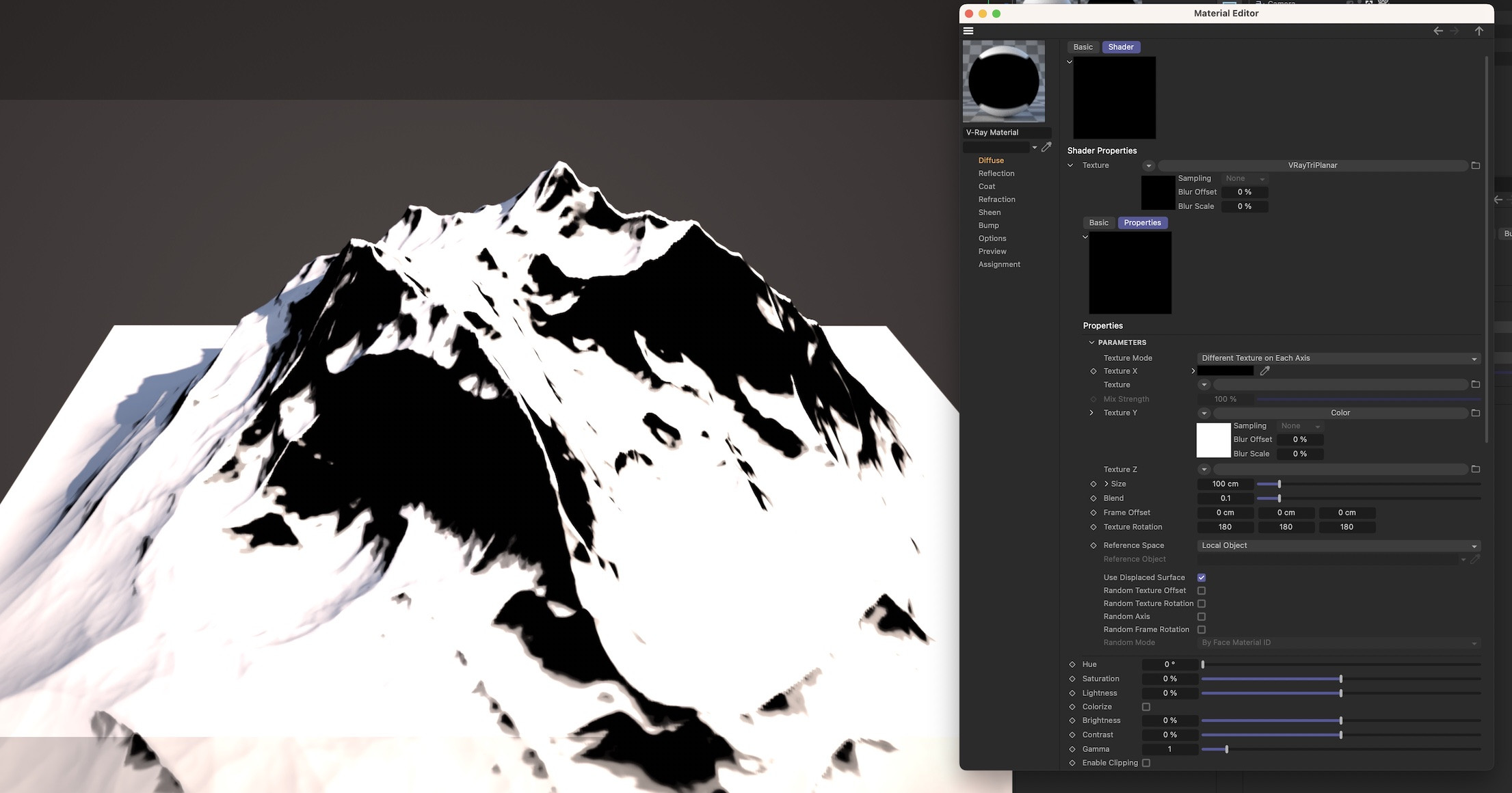
Task: Open the Reflection channel
Action: click(996, 174)
